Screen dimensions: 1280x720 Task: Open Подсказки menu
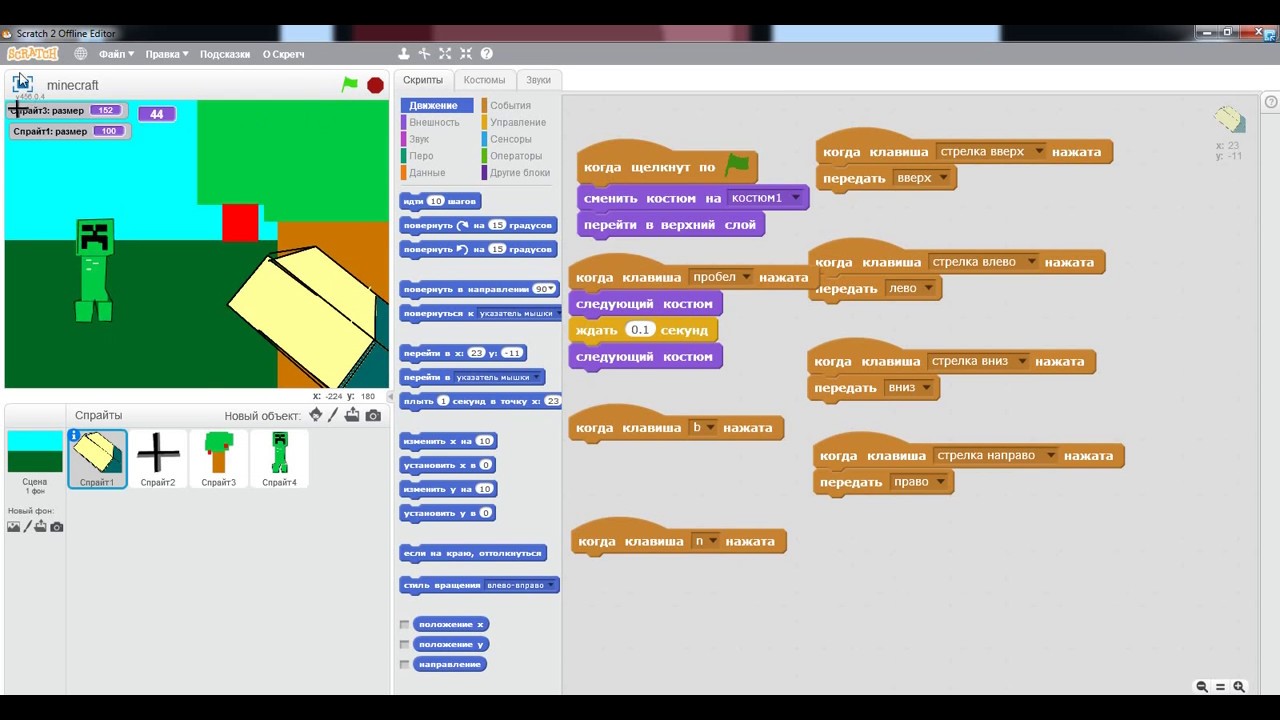click(x=225, y=54)
